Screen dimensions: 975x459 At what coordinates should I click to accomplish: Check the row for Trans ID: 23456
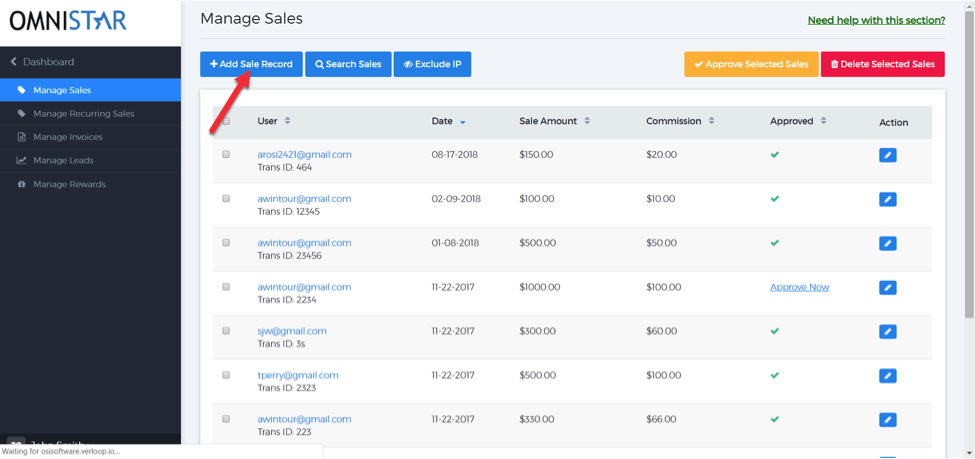(x=226, y=243)
